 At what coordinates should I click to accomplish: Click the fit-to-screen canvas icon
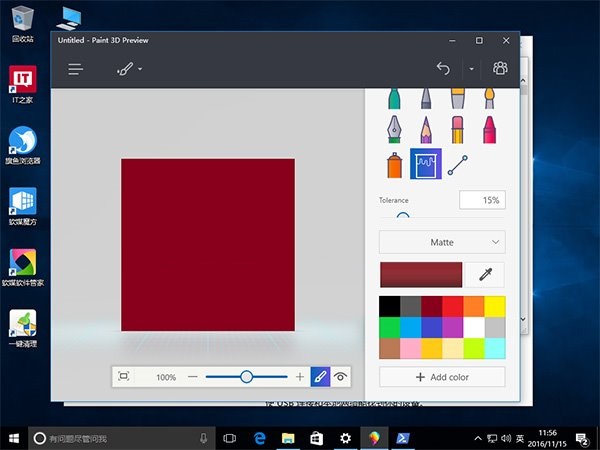[x=124, y=377]
